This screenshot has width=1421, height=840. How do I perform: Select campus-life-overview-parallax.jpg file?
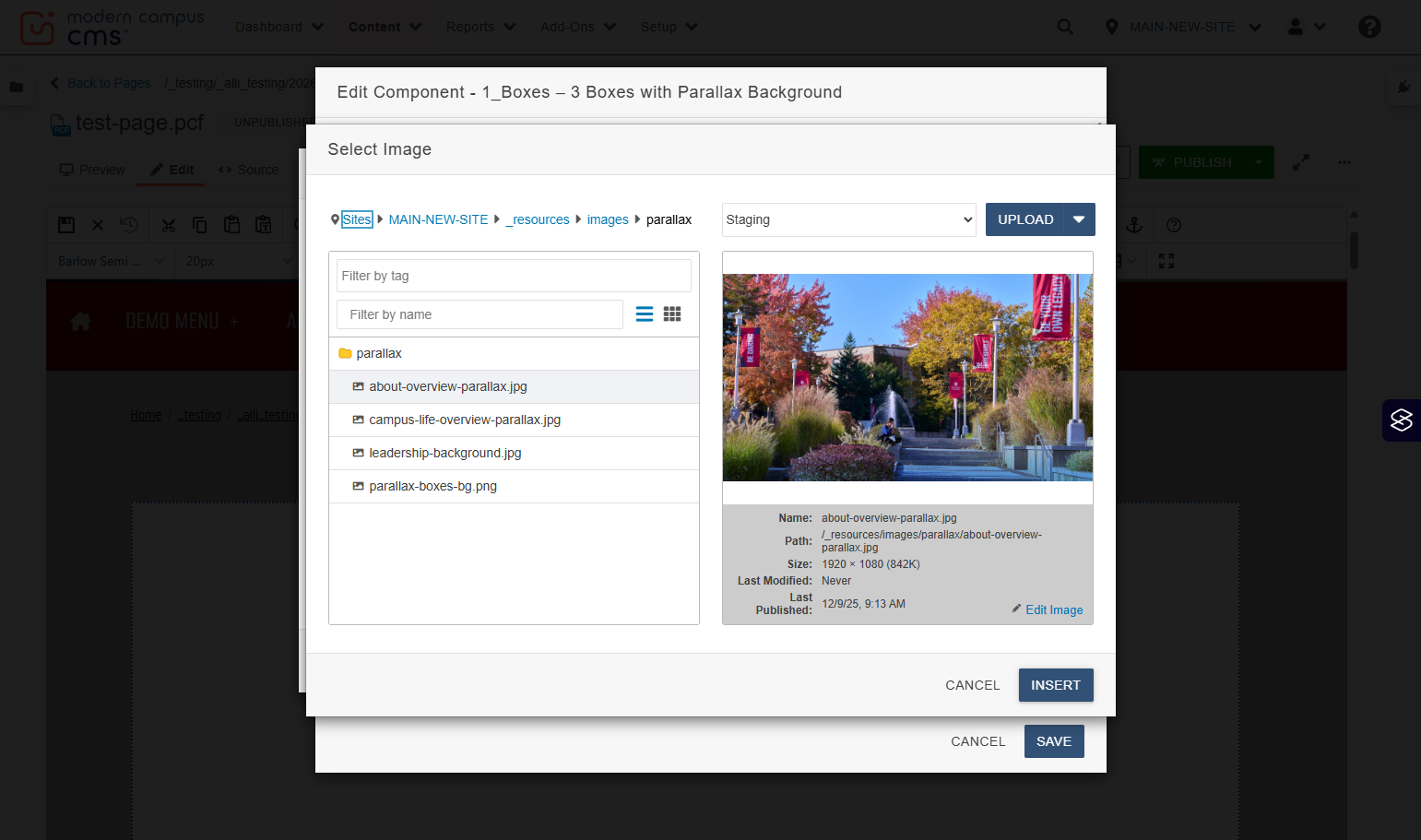point(514,420)
